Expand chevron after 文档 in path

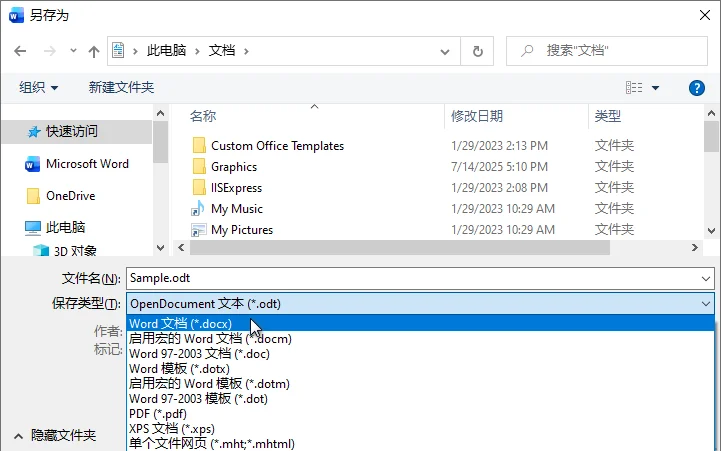(x=246, y=51)
